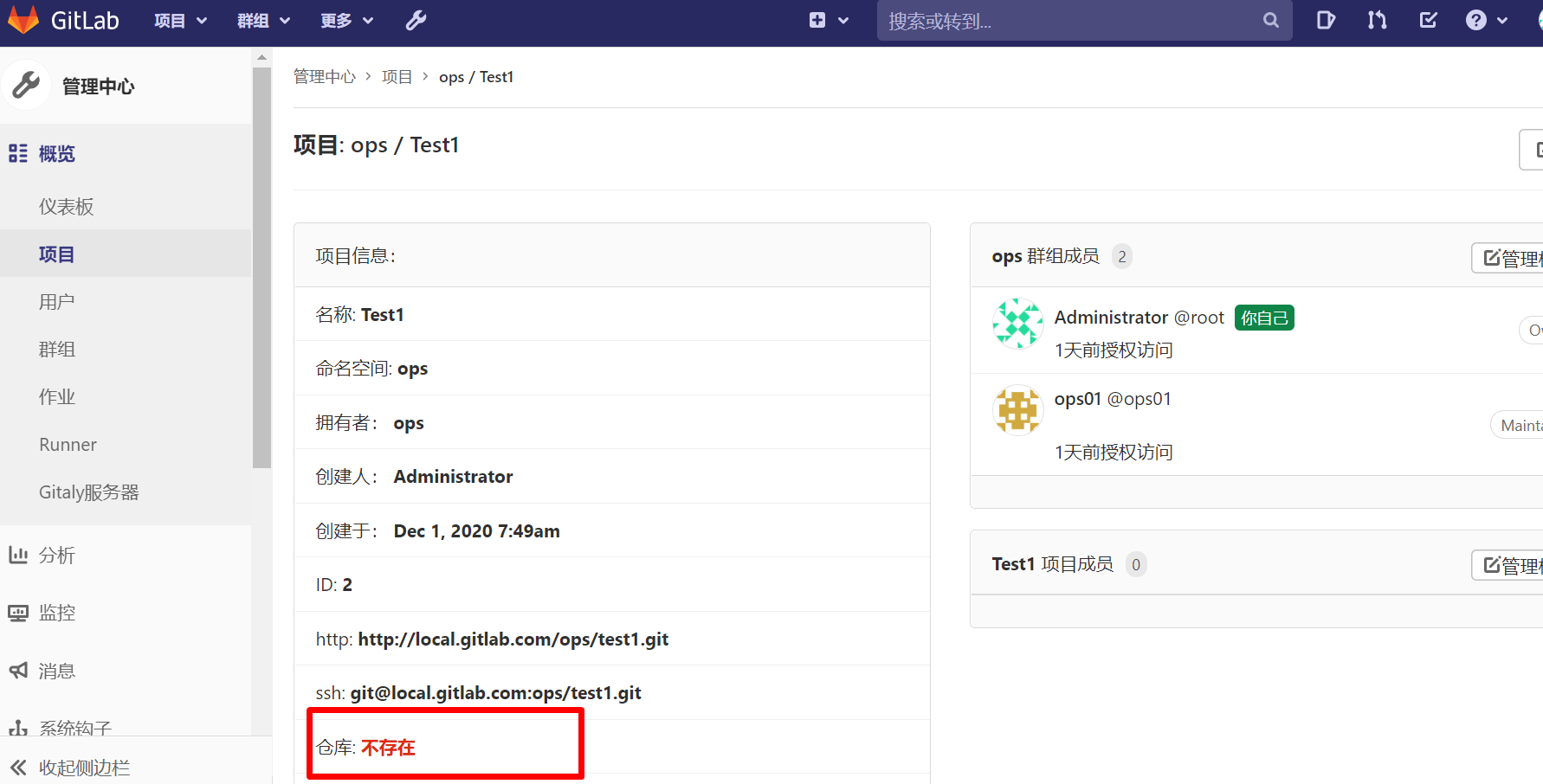
Task: Expand the 群组 dropdown in top navbar
Action: pyautogui.click(x=263, y=20)
